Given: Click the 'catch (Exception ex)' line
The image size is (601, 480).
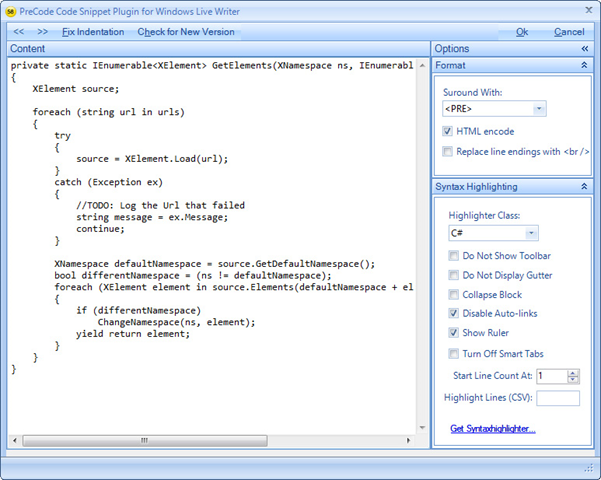Looking at the screenshot, I should (108, 182).
